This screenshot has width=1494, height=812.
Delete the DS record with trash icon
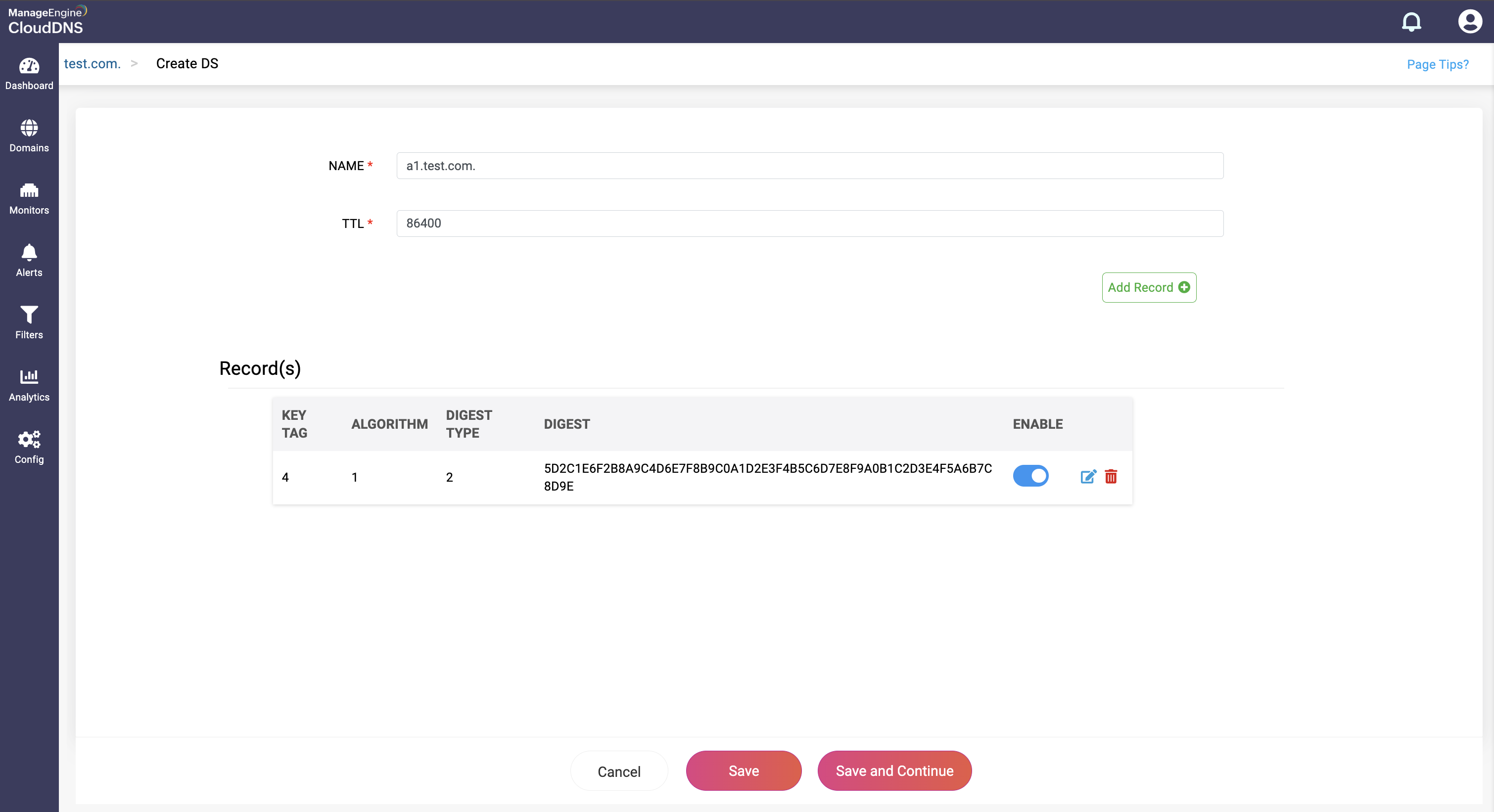click(1111, 476)
